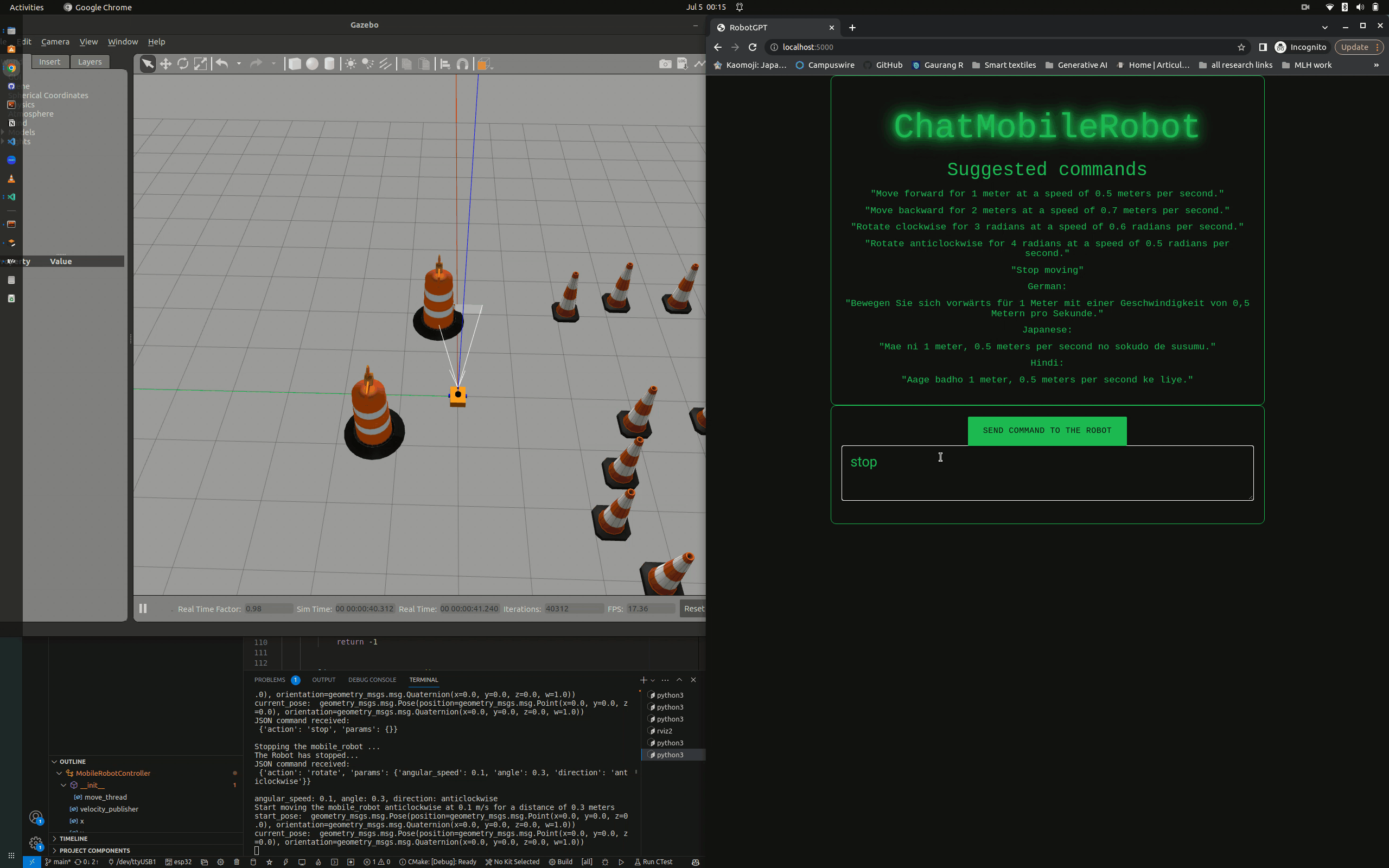This screenshot has height=868, width=1389.
Task: Open the terminal launch profile dropdown
Action: (x=653, y=680)
